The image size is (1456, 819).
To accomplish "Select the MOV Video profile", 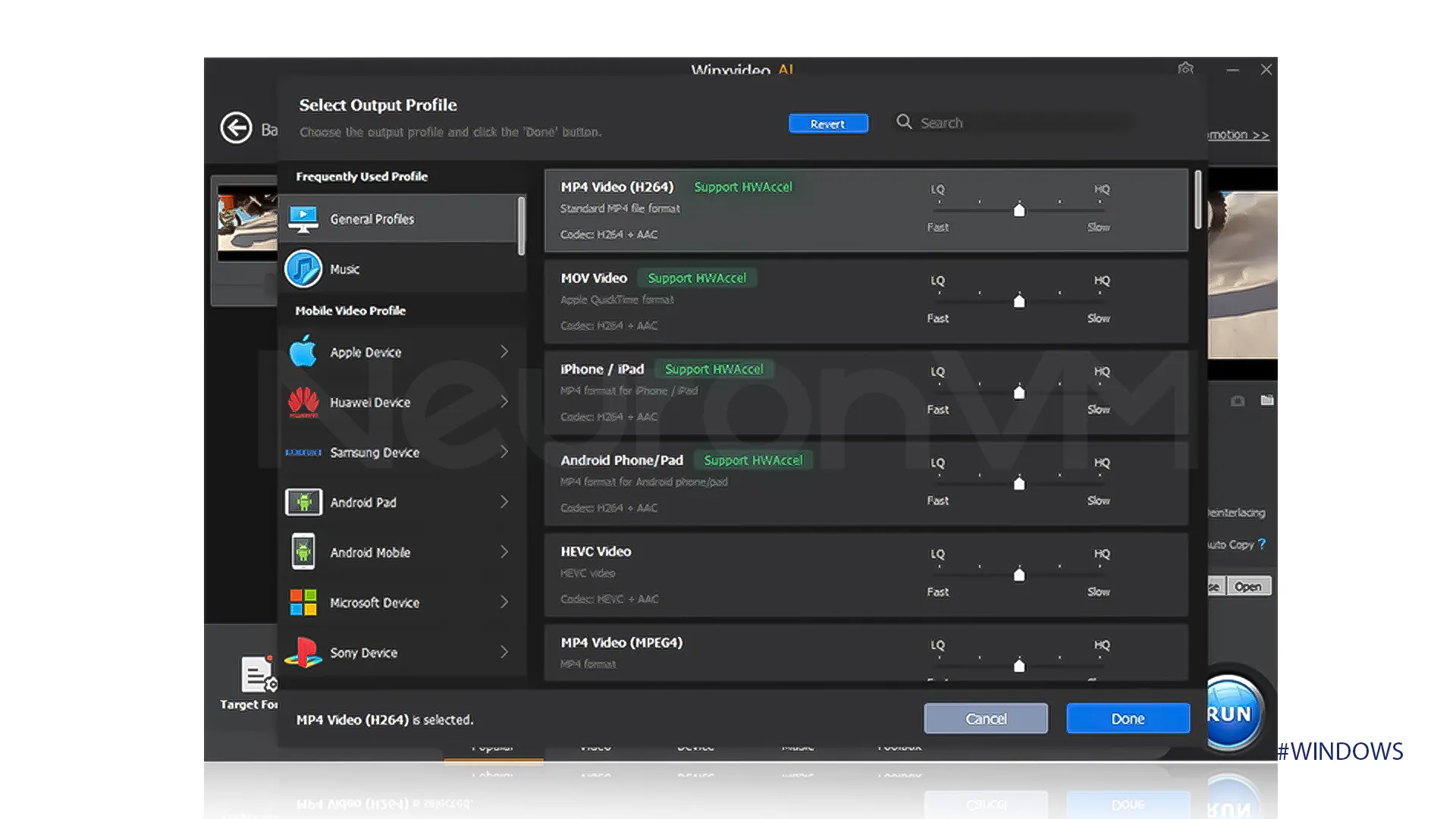I will (x=866, y=301).
